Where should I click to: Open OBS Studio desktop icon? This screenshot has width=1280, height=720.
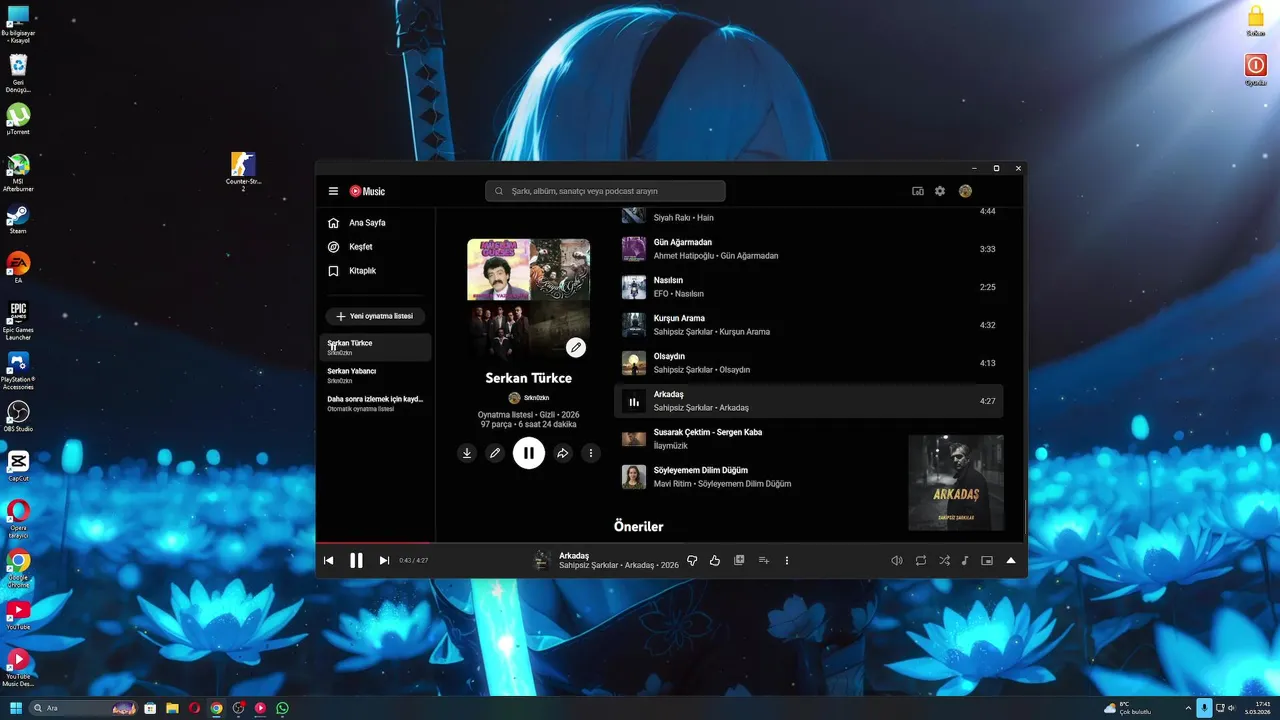pyautogui.click(x=18, y=417)
